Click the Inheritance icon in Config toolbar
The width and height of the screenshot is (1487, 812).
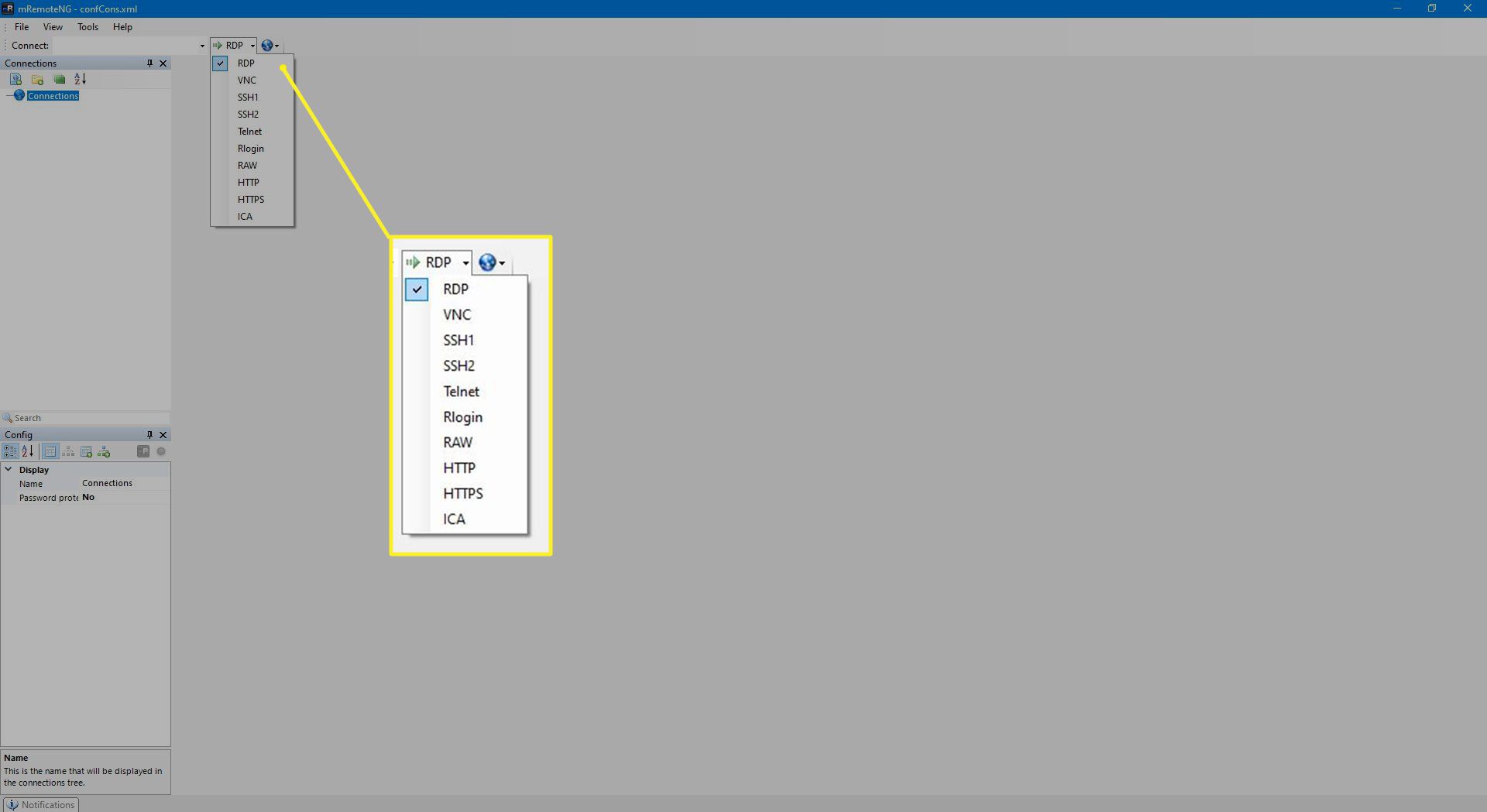(68, 451)
